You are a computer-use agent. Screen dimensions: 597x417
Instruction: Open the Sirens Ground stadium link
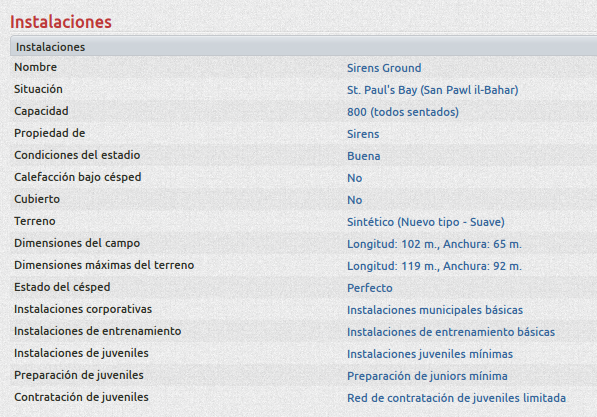(x=384, y=68)
